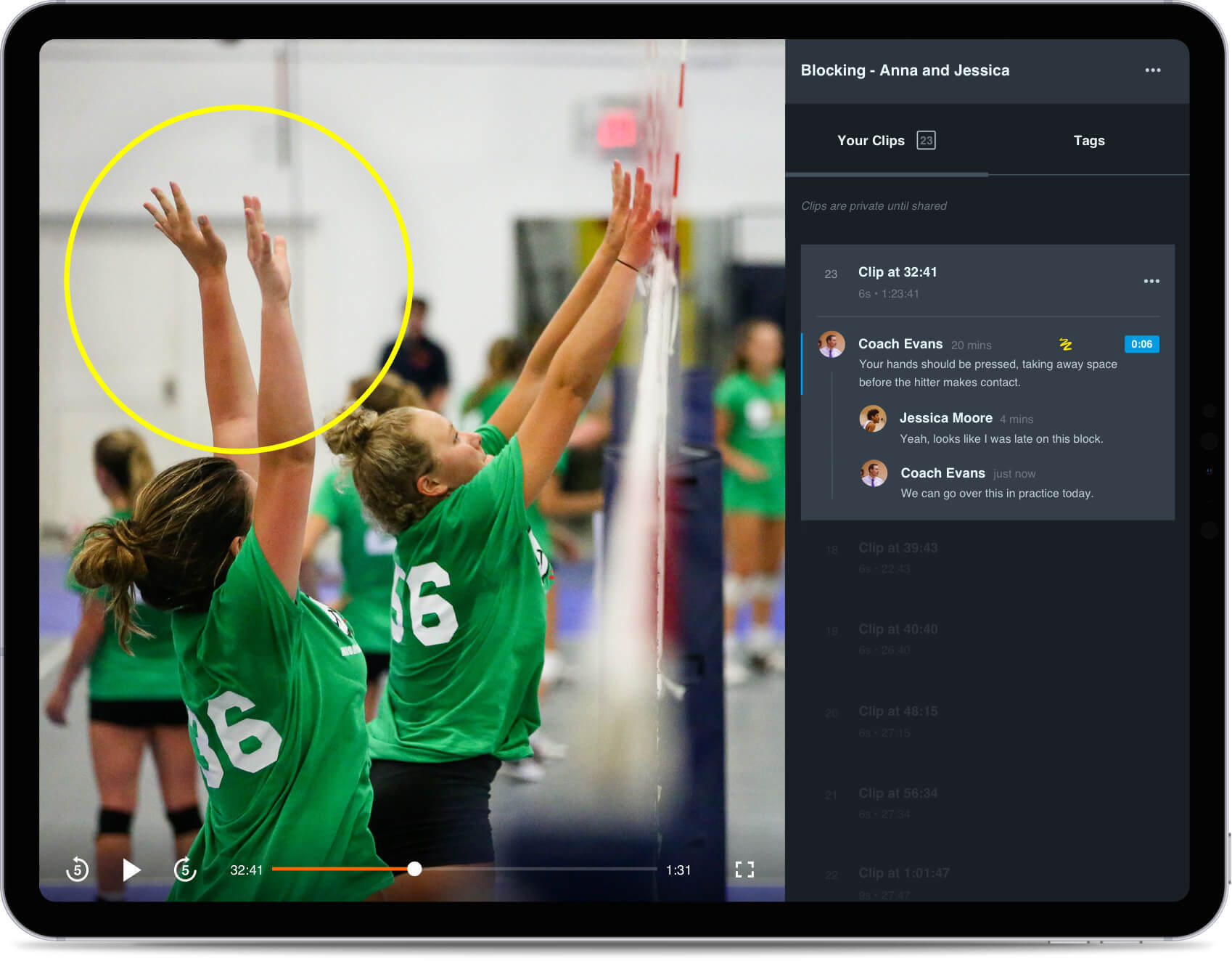Select Clip at 39:43
This screenshot has height=961, width=1232.
[x=898, y=548]
